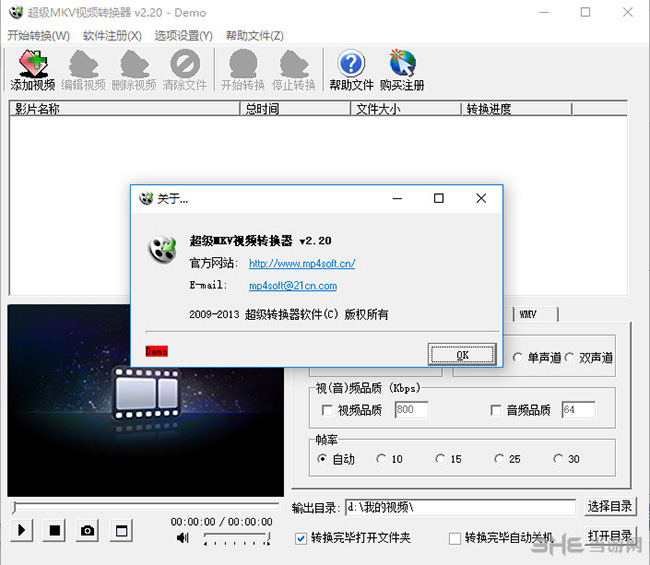Click the 清除文件 clear files toolbar icon
Screen dimensions: 650x565
[x=185, y=70]
